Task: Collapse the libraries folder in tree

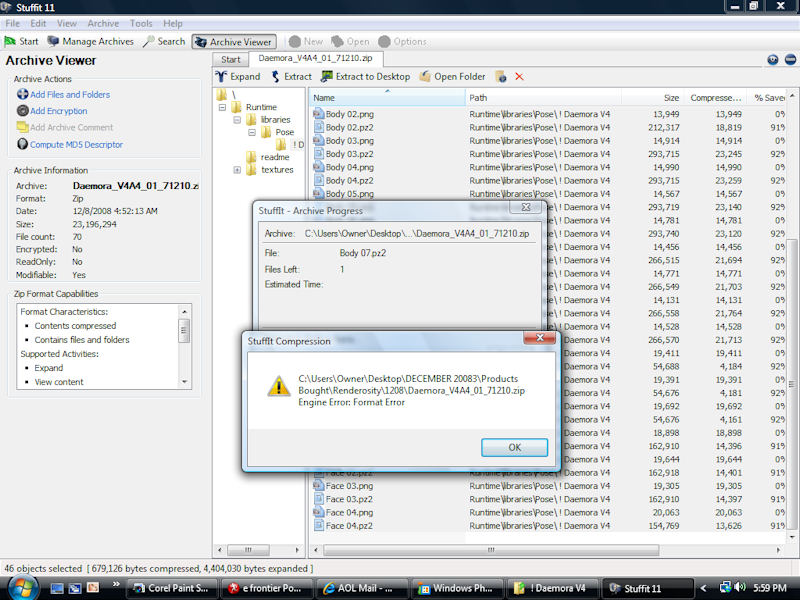Action: tap(237, 120)
